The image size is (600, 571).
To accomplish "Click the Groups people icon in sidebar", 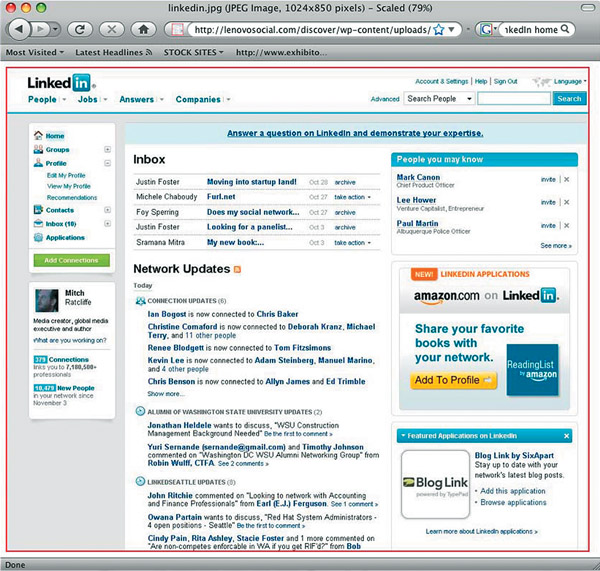I will tap(38, 149).
